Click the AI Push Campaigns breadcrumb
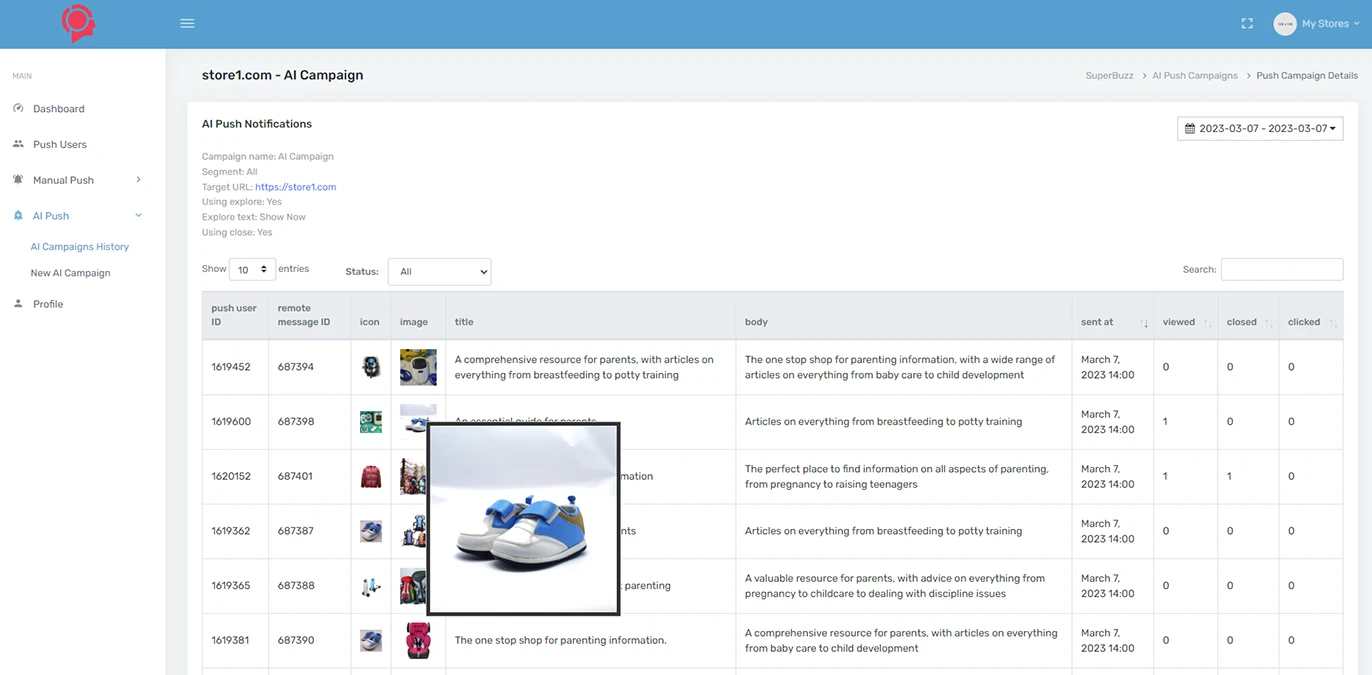Screen dimensions: 1372x675 click(1195, 76)
